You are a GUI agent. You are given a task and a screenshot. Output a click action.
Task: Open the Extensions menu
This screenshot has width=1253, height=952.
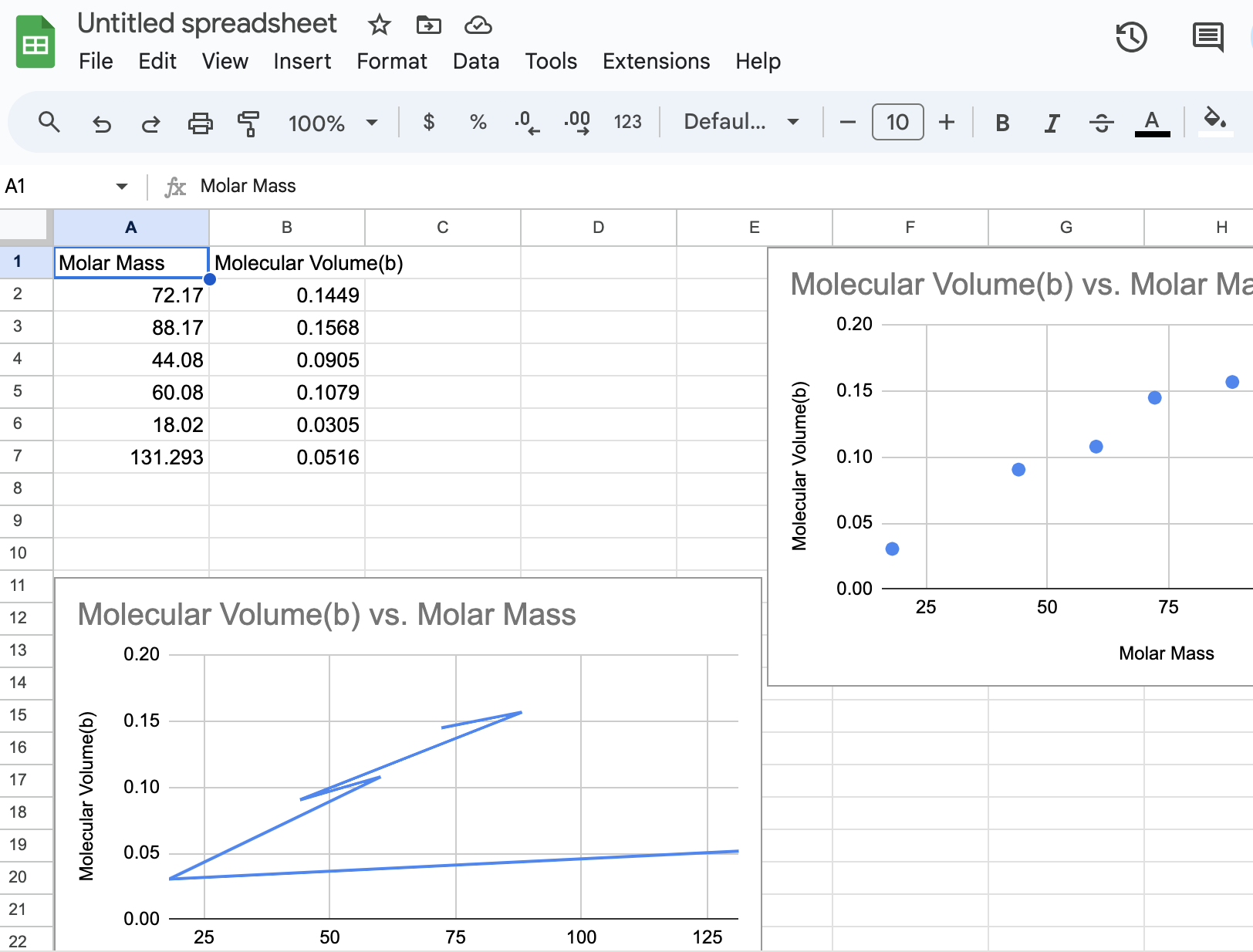click(656, 61)
